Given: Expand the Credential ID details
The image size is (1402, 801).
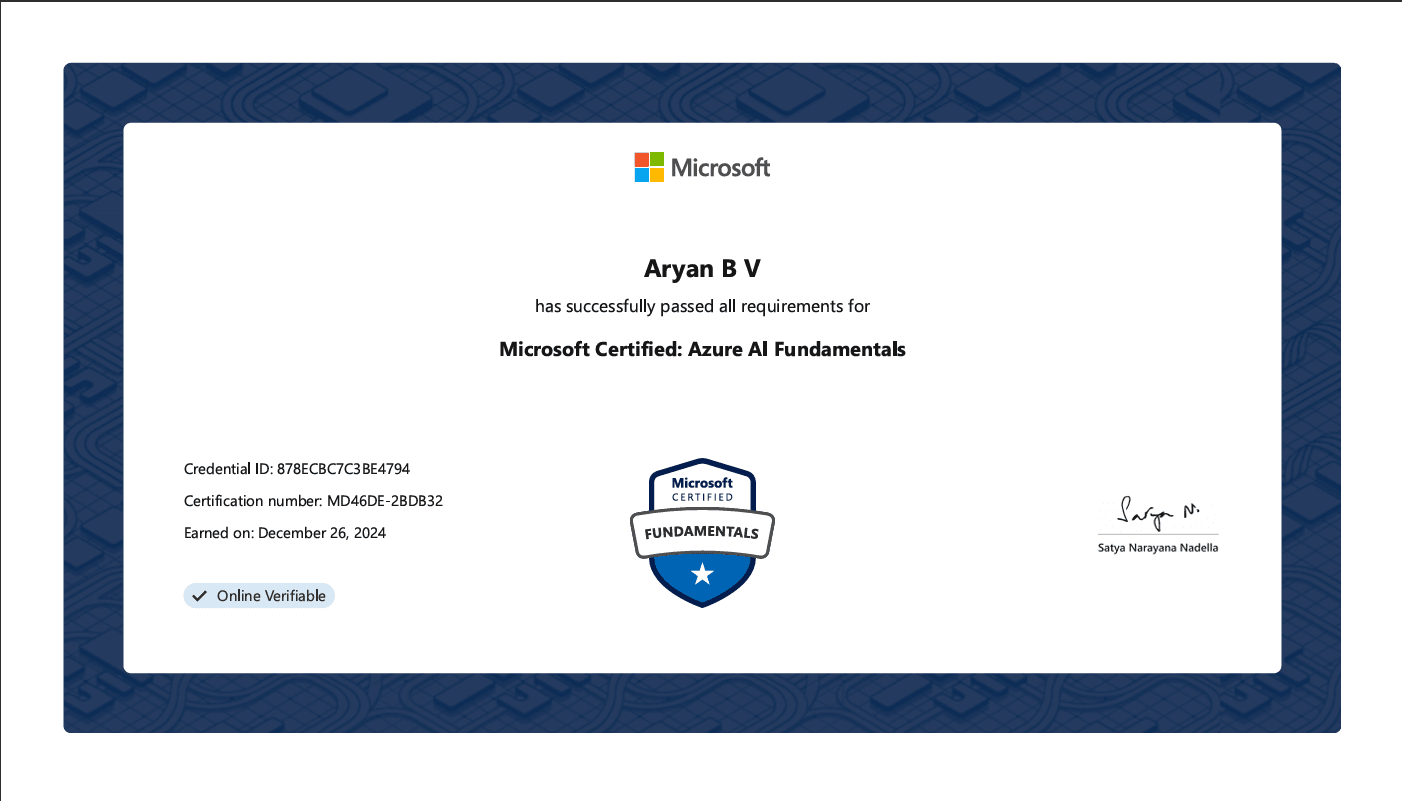Looking at the screenshot, I should pos(296,468).
